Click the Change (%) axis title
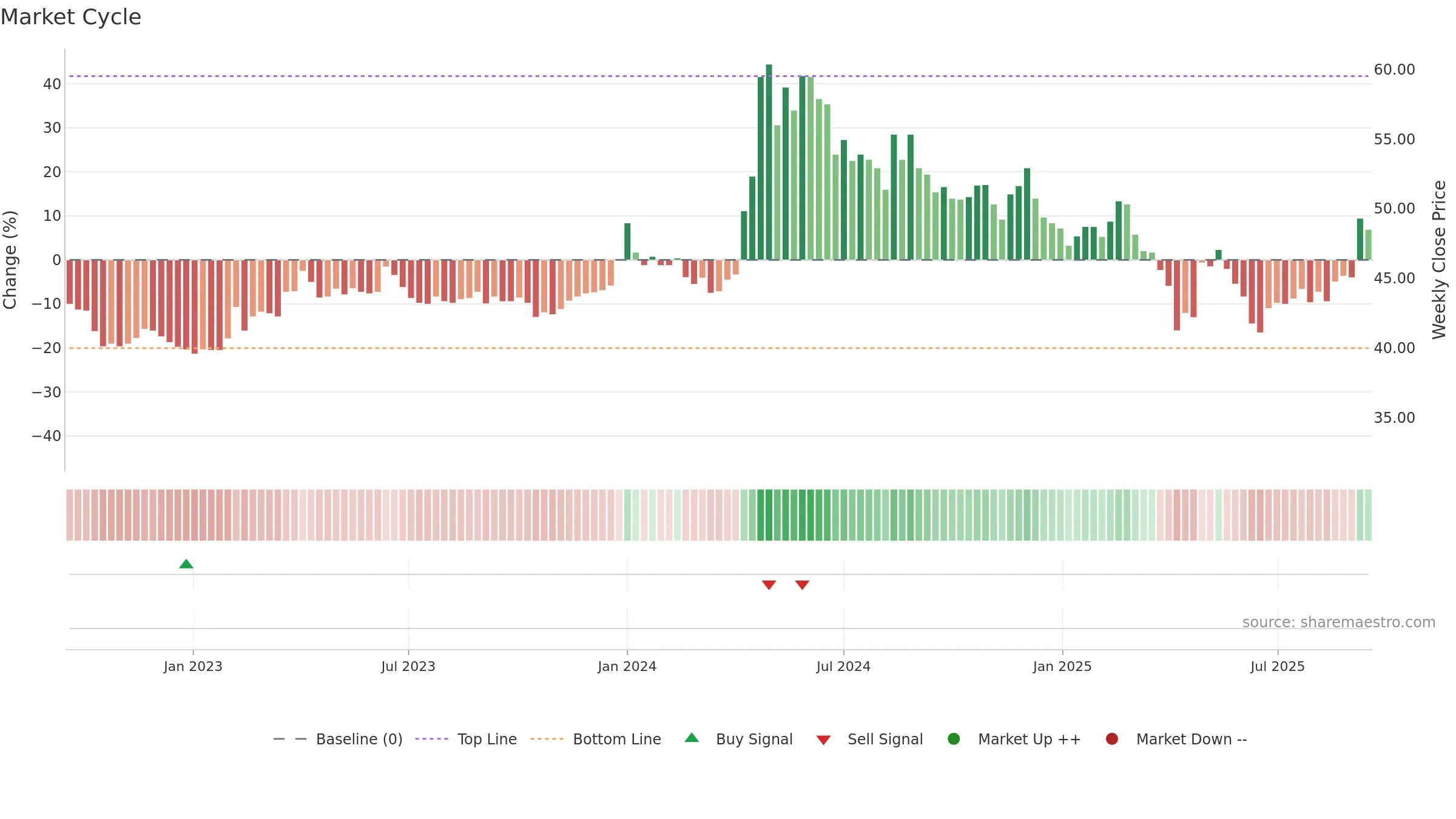The height and width of the screenshot is (819, 1456). tap(10, 260)
